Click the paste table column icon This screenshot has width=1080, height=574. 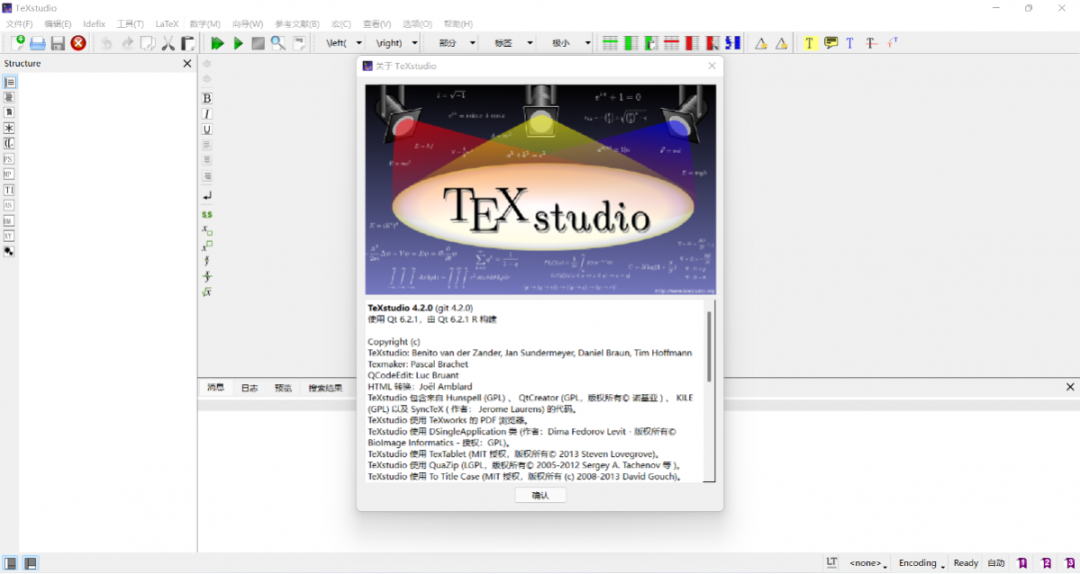pyautogui.click(x=651, y=43)
